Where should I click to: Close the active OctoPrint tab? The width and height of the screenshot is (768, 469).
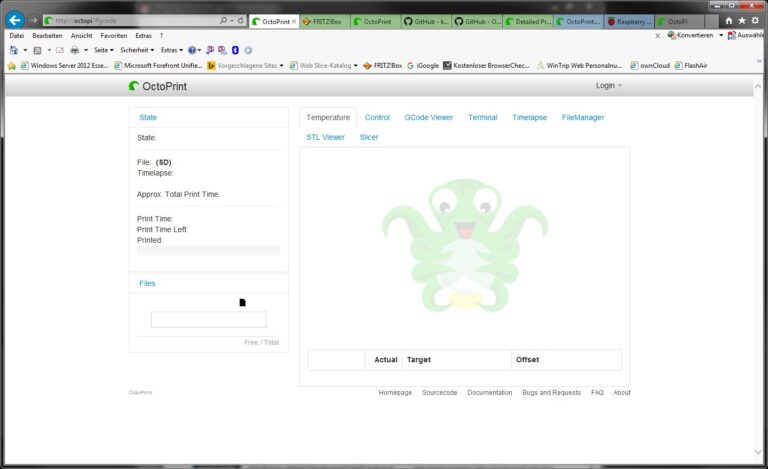click(x=294, y=22)
